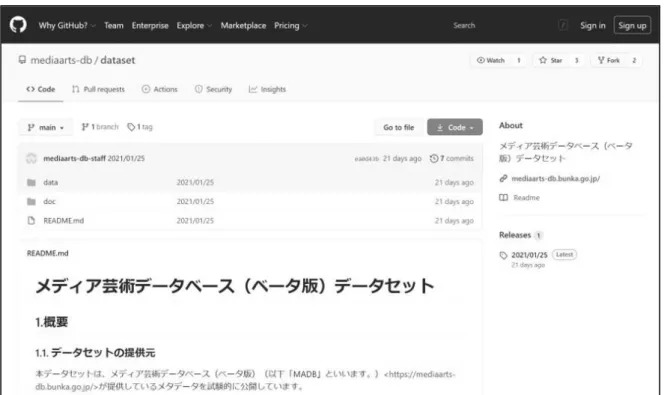Open the Why GitHub? dropdown menu
664x395 pixels.
(67, 25)
